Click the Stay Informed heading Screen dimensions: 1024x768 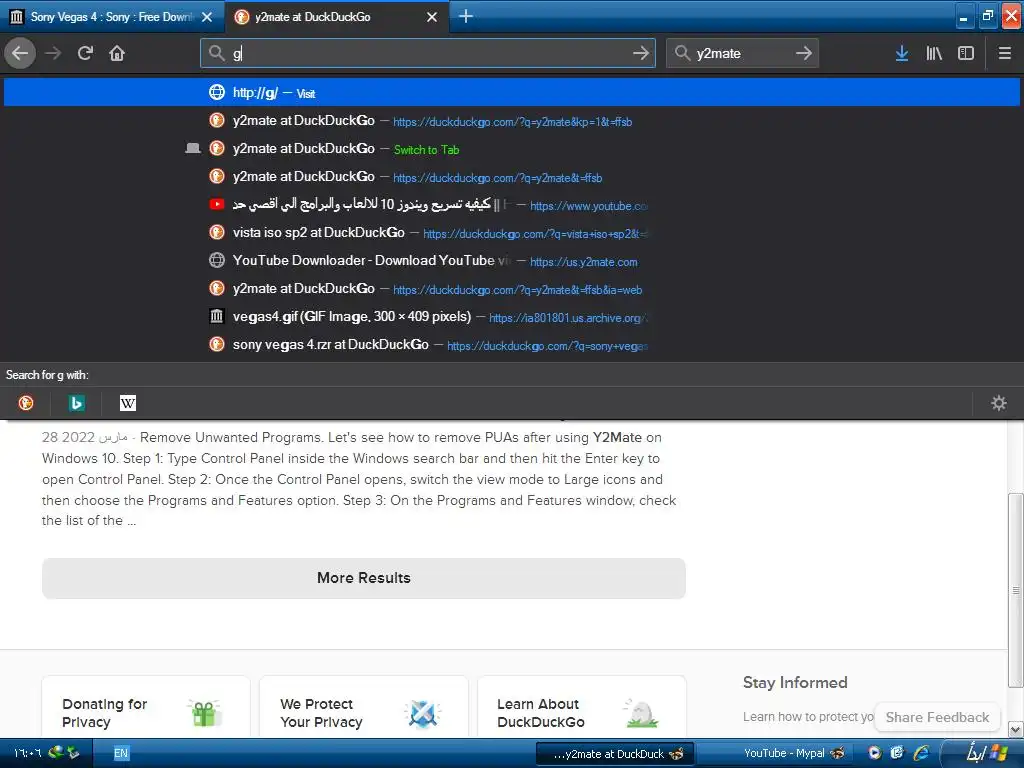point(795,682)
